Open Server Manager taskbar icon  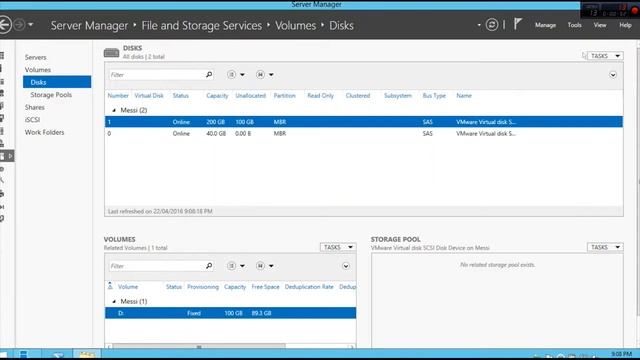(x=24, y=354)
